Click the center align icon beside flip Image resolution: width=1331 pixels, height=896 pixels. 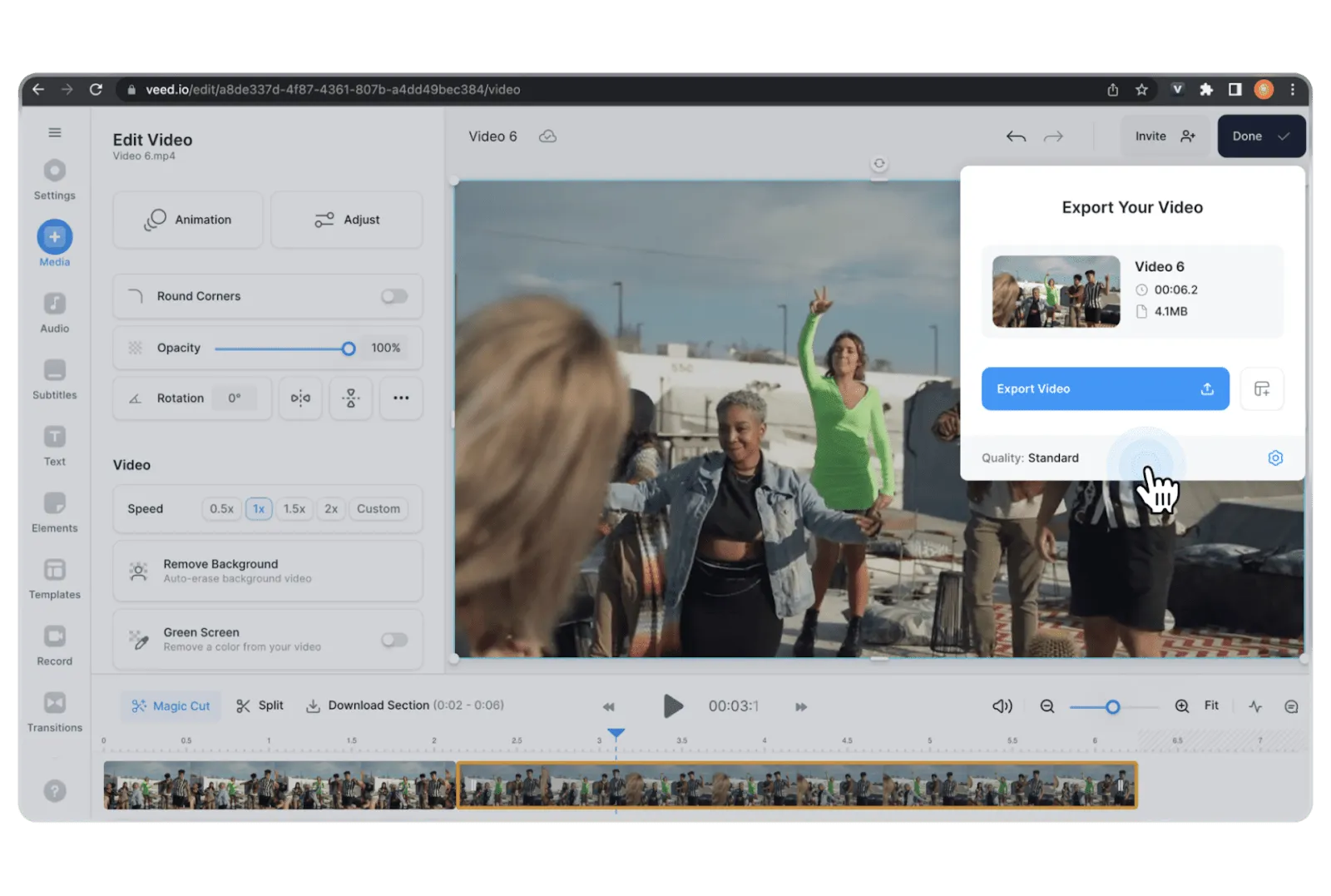point(351,398)
